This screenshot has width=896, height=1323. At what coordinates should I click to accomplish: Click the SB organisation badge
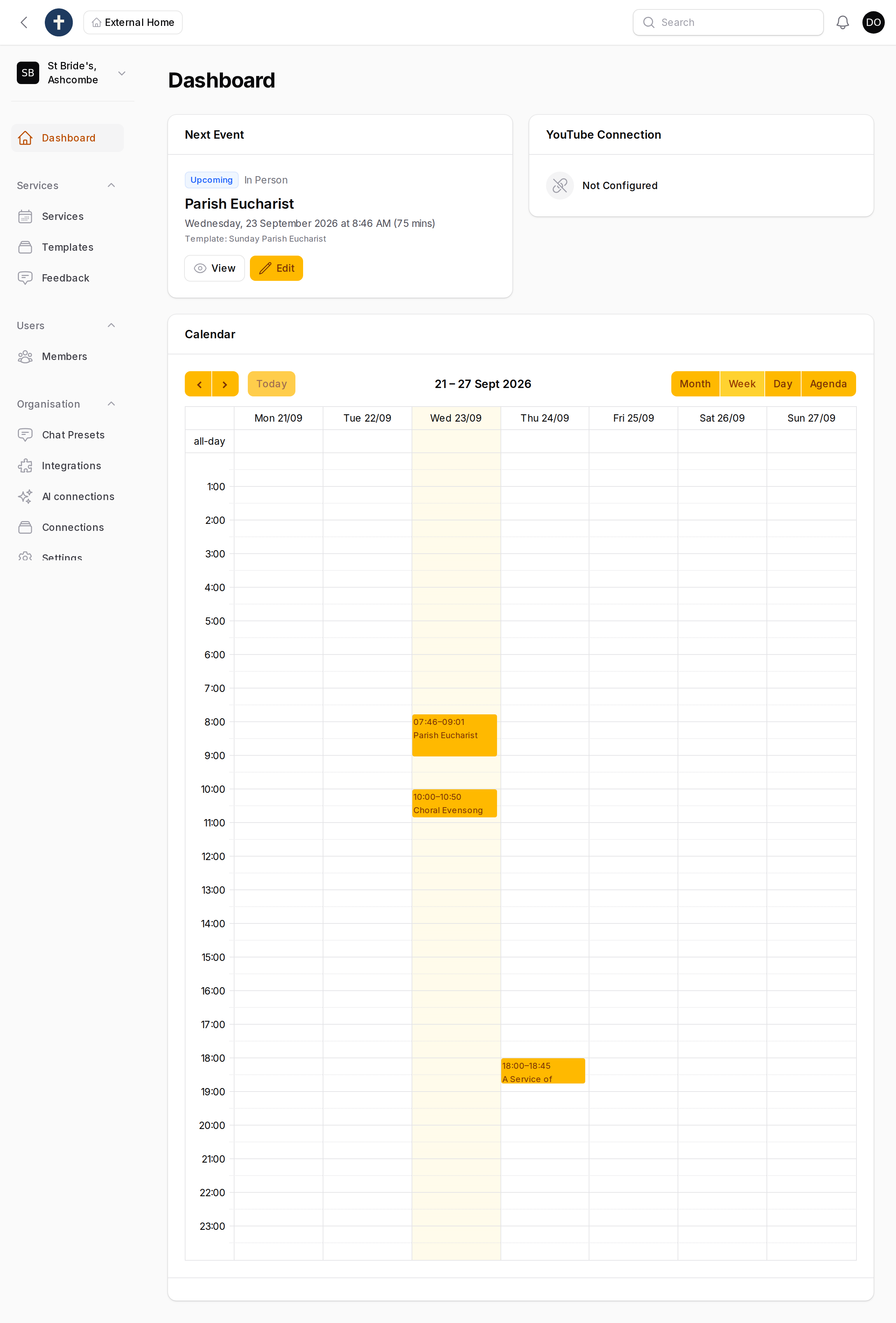tap(28, 73)
